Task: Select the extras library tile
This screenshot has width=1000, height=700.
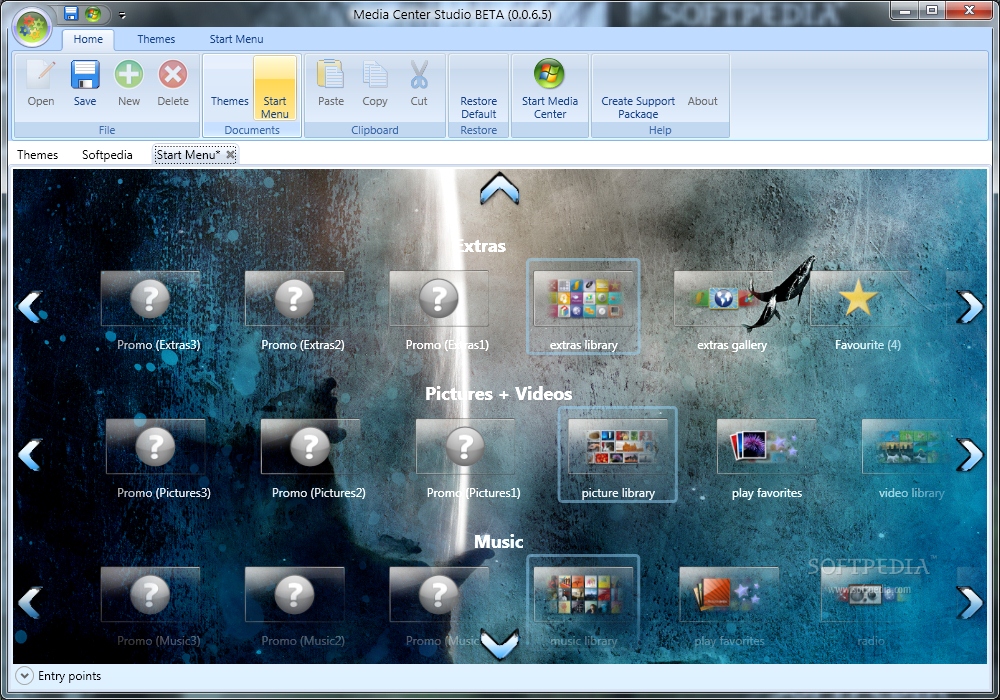Action: [583, 307]
